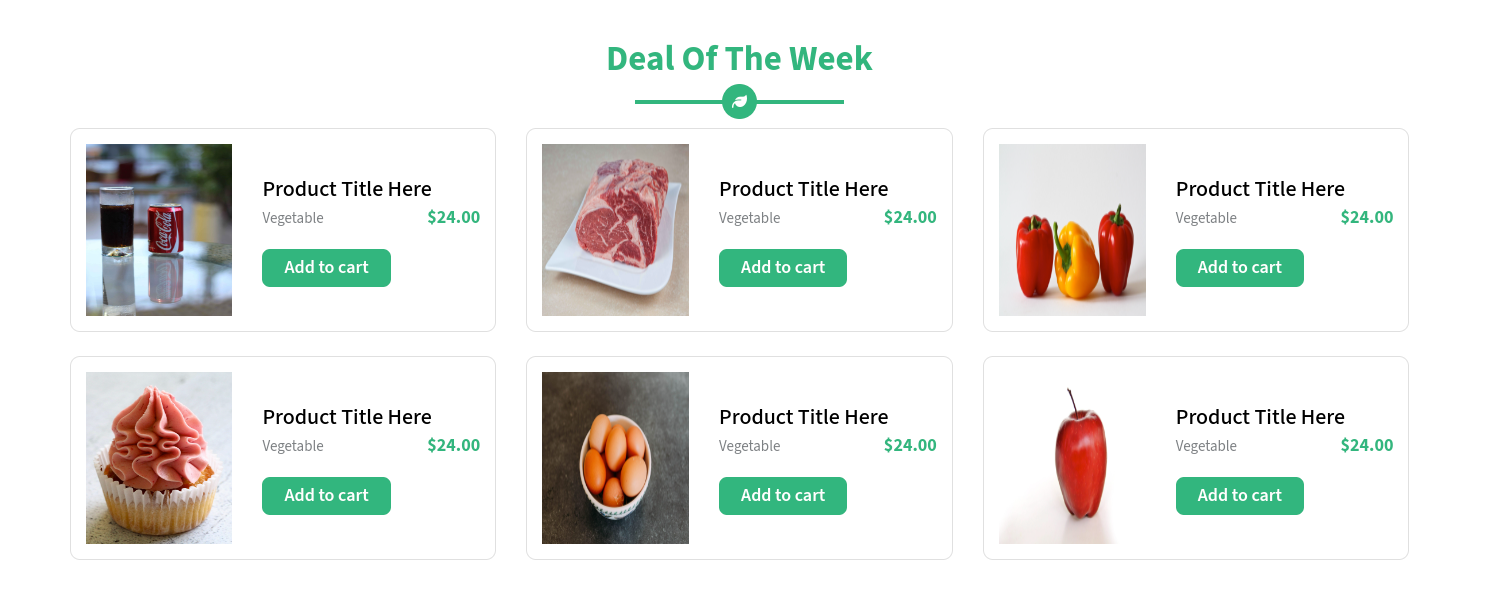This screenshot has width=1496, height=603.
Task: Add the raw meat product to cart
Action: (x=783, y=268)
